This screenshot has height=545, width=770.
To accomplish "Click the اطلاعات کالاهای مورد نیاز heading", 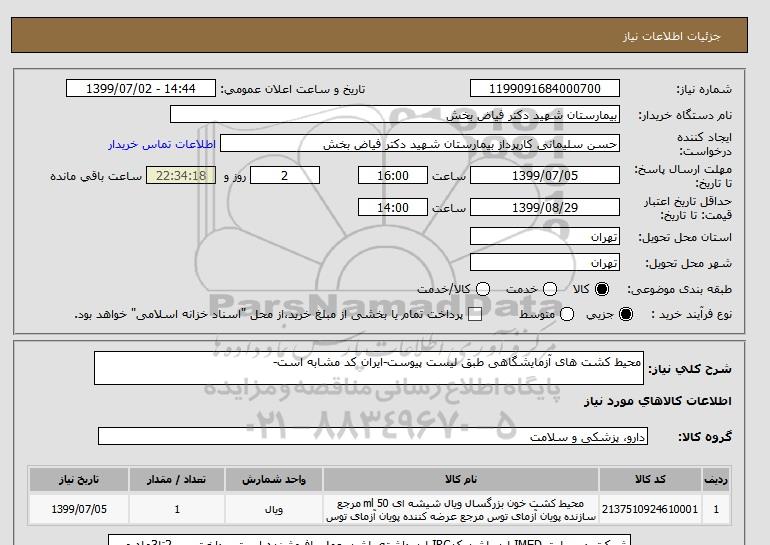I will [658, 401].
